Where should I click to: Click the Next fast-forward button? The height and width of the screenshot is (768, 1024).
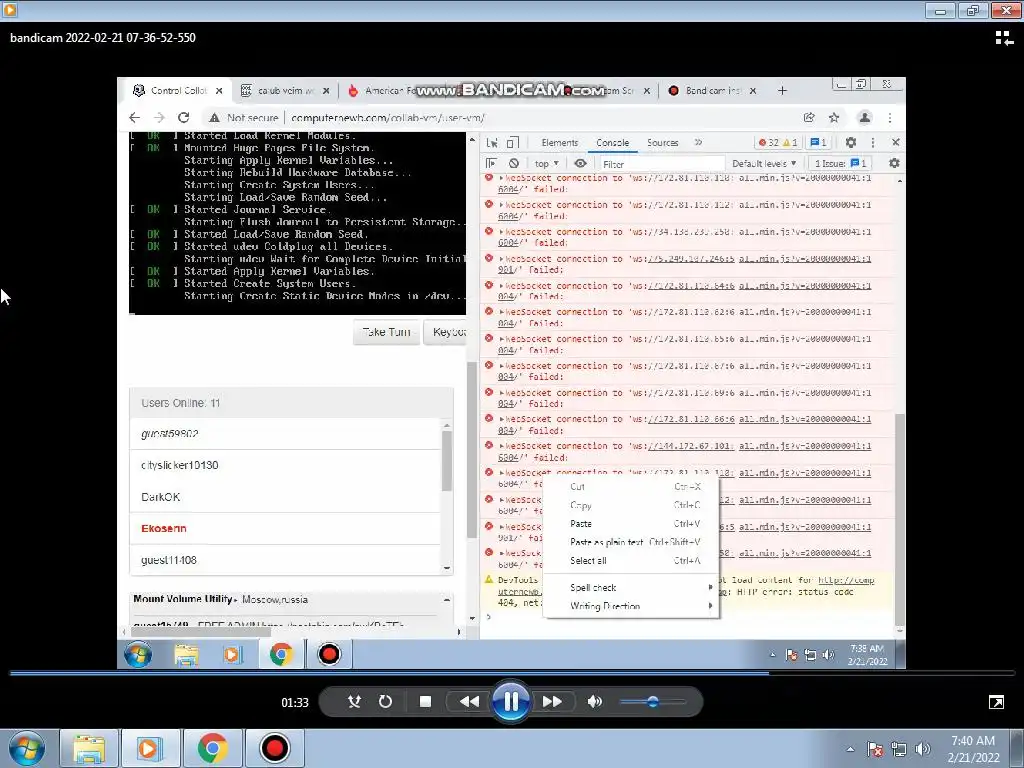coord(552,701)
